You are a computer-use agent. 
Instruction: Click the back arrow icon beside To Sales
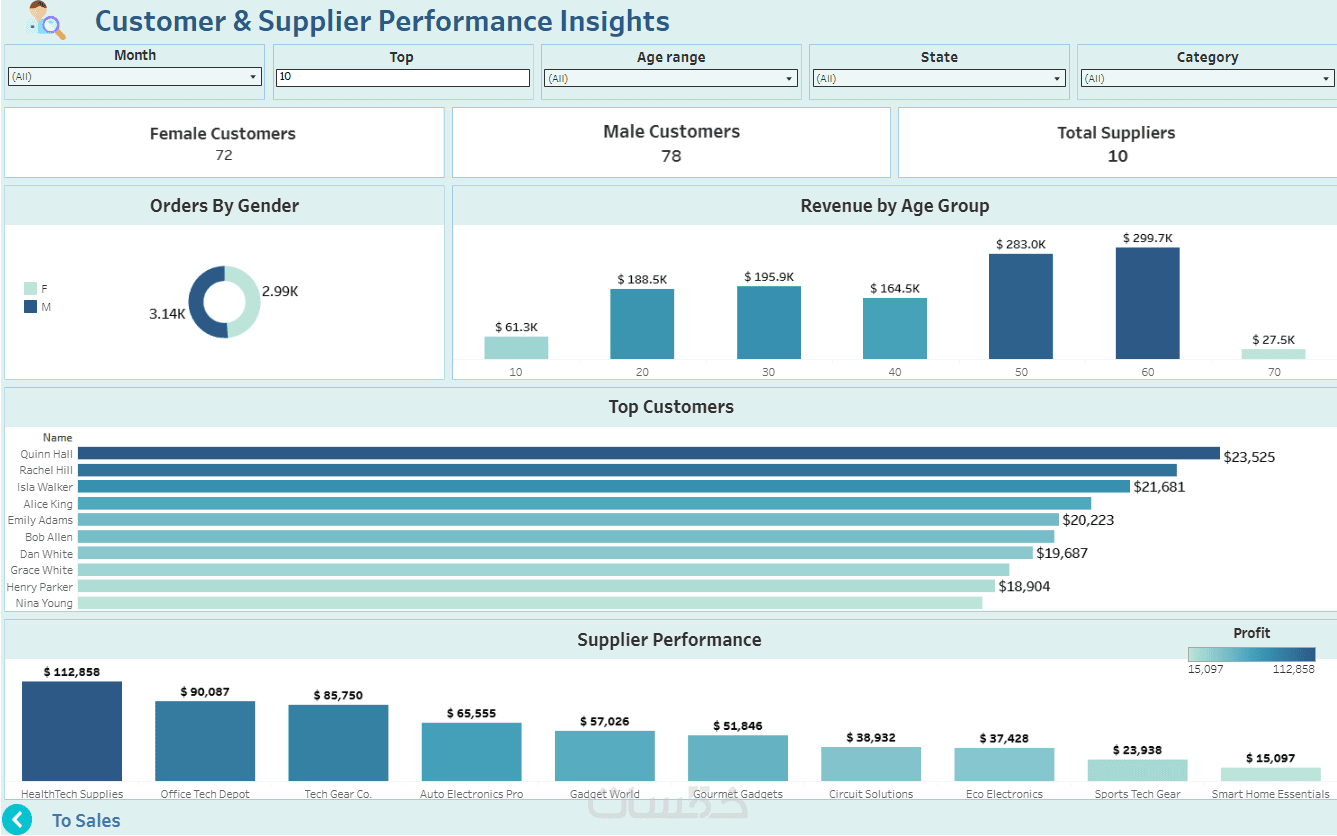18,819
